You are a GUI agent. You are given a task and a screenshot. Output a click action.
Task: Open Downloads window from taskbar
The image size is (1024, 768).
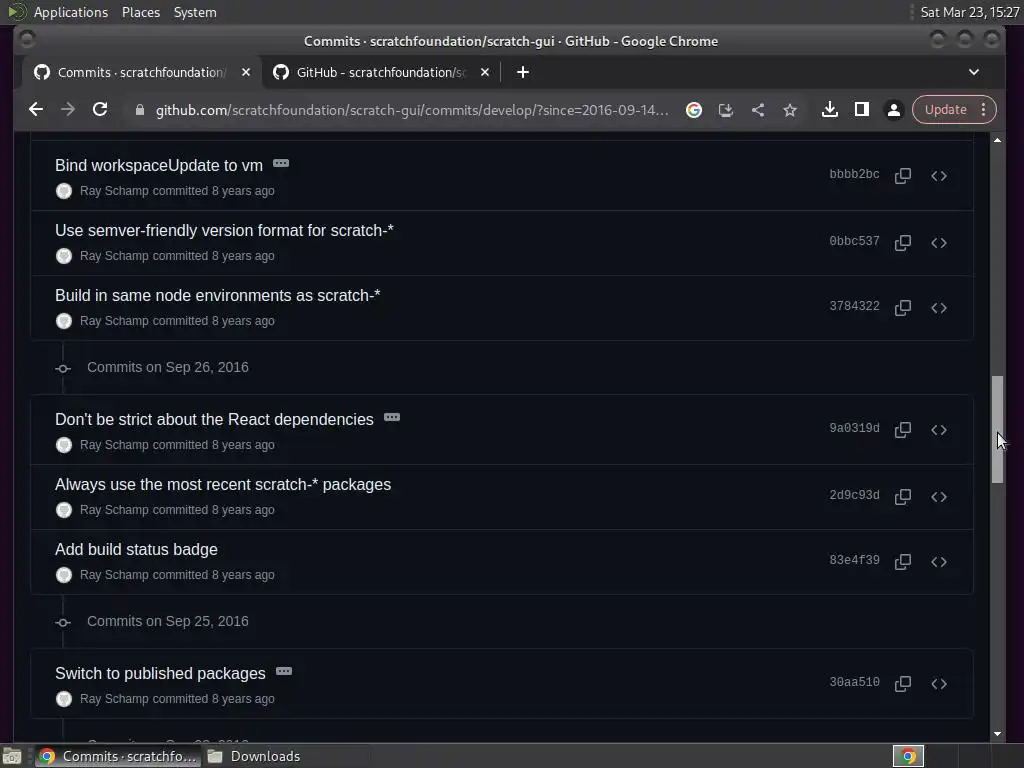[253, 756]
